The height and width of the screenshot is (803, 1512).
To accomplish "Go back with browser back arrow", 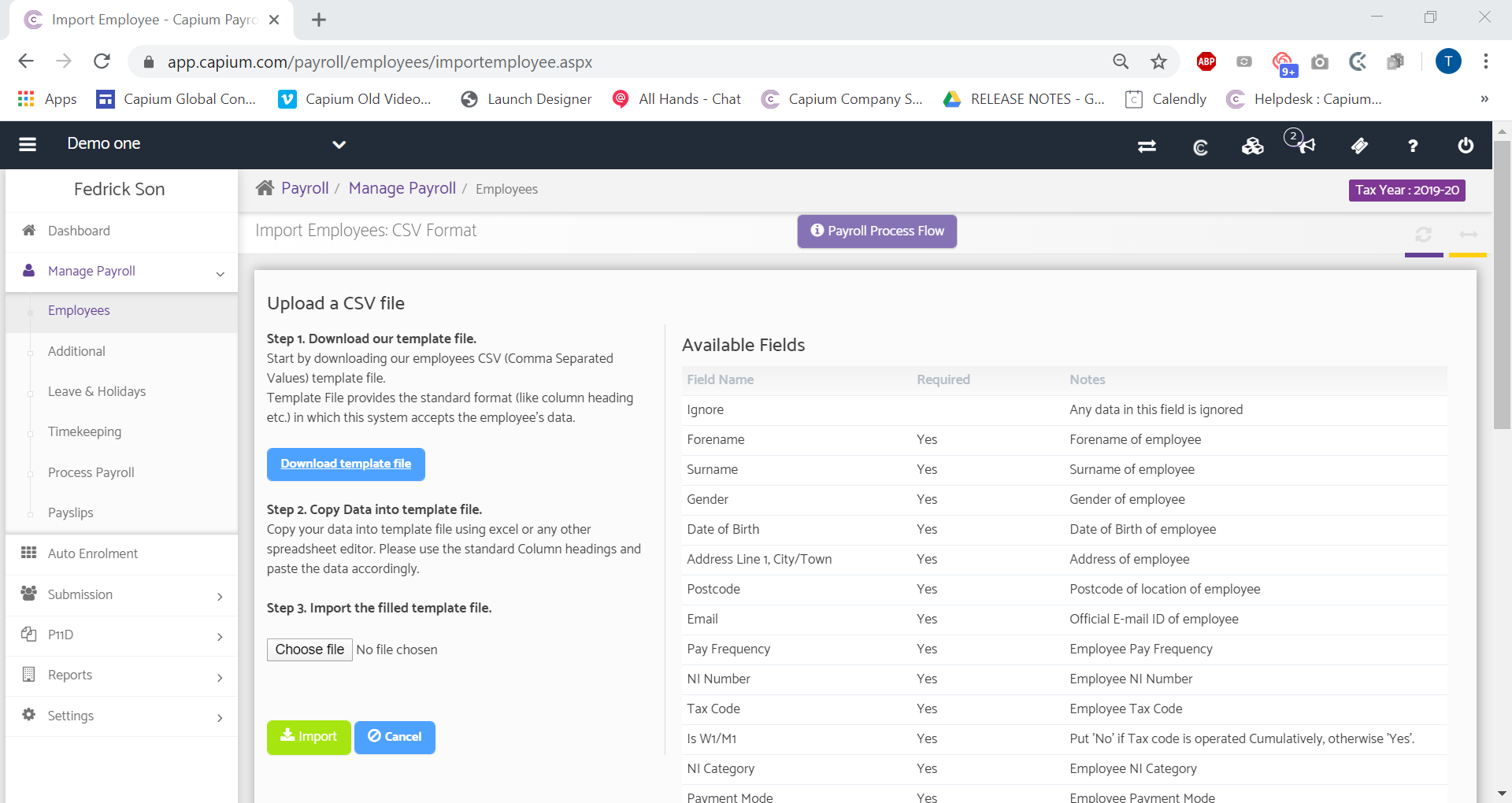I will coord(26,61).
